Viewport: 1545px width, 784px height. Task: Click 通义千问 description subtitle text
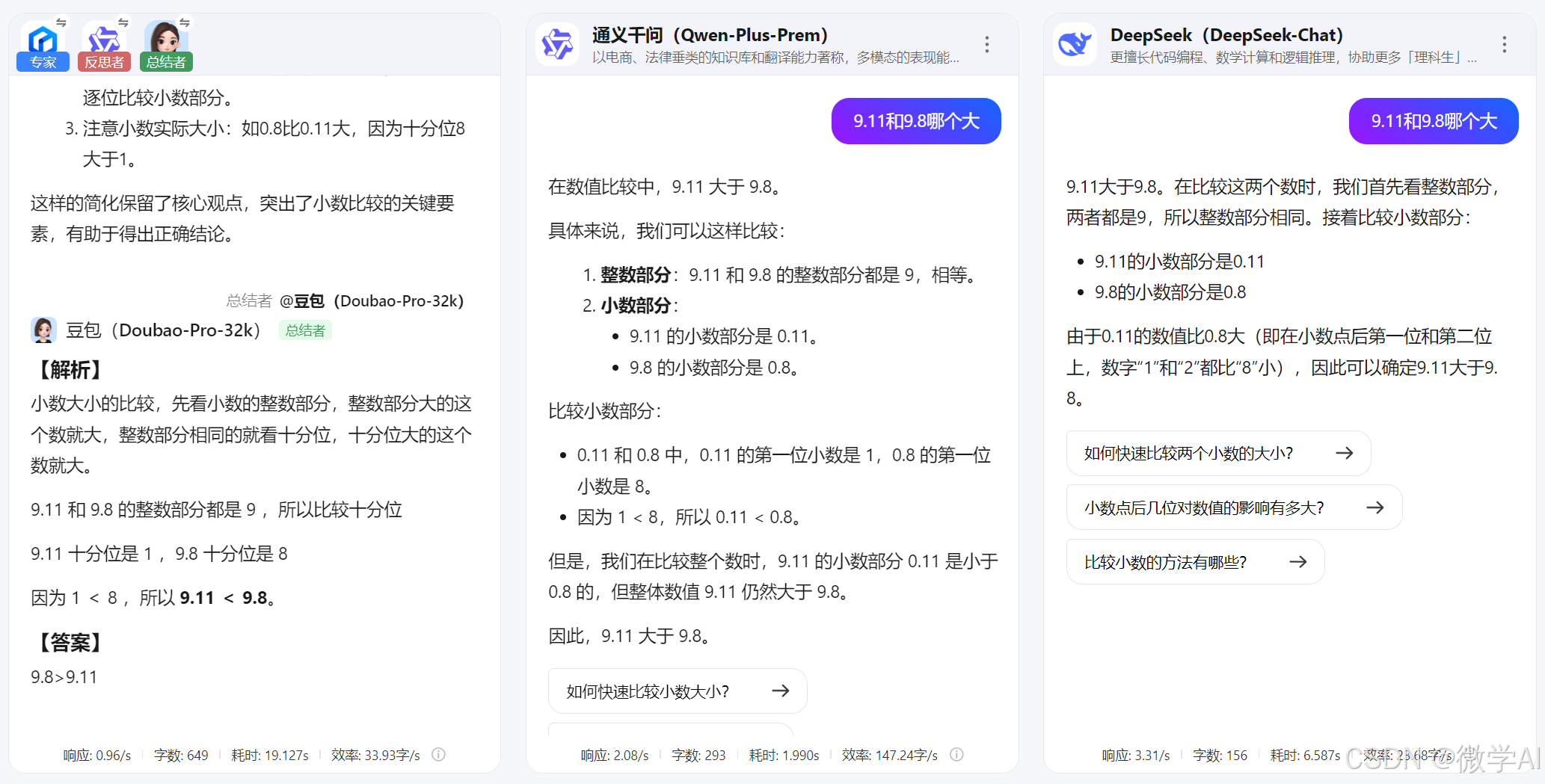[775, 58]
